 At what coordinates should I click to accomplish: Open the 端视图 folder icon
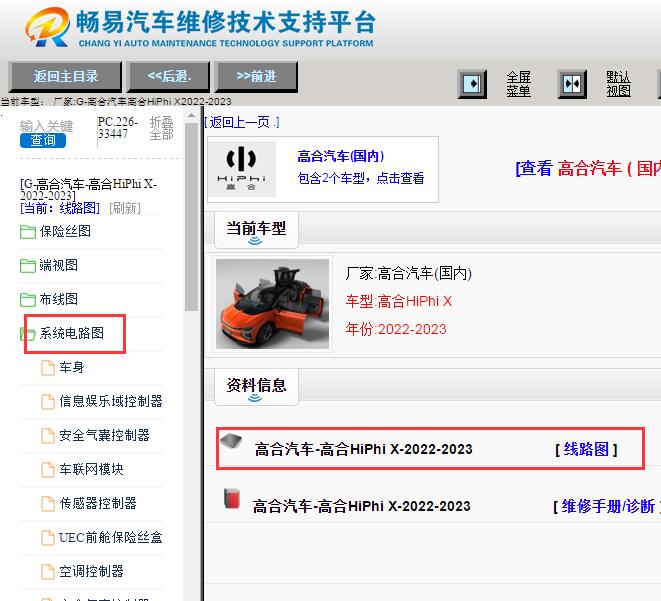[x=28, y=266]
